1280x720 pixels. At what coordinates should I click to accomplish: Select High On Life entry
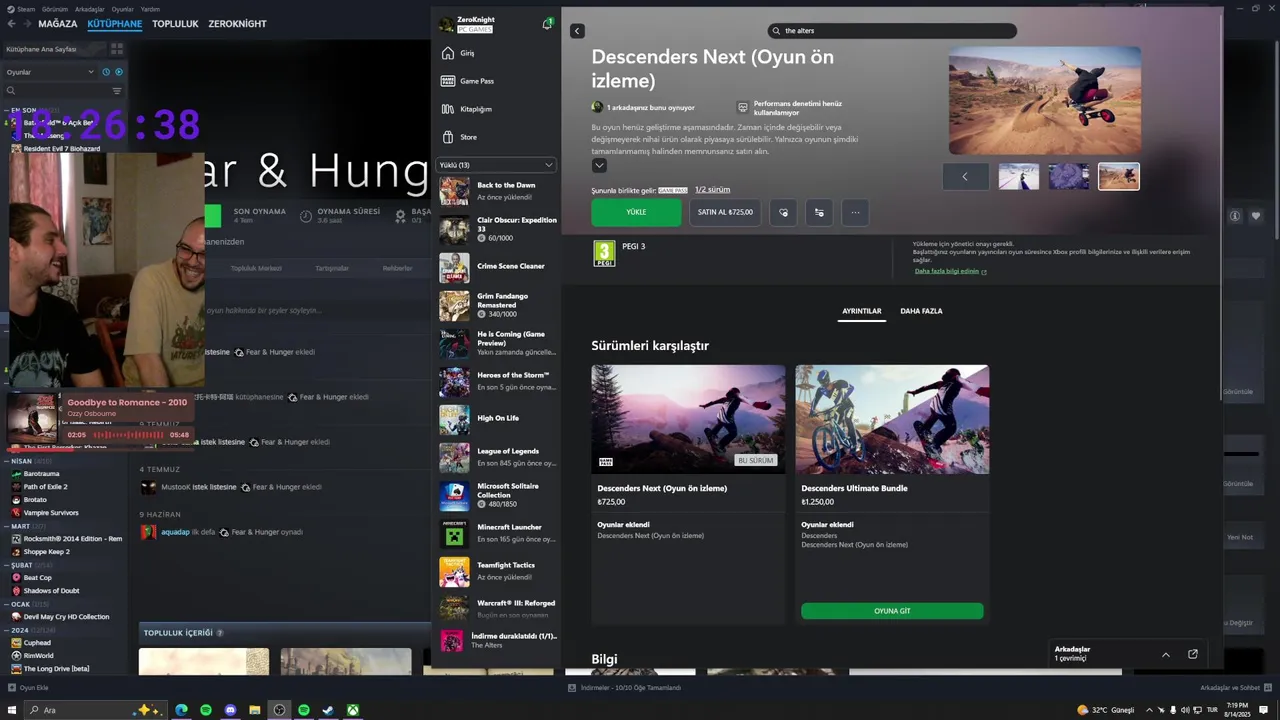click(x=497, y=419)
